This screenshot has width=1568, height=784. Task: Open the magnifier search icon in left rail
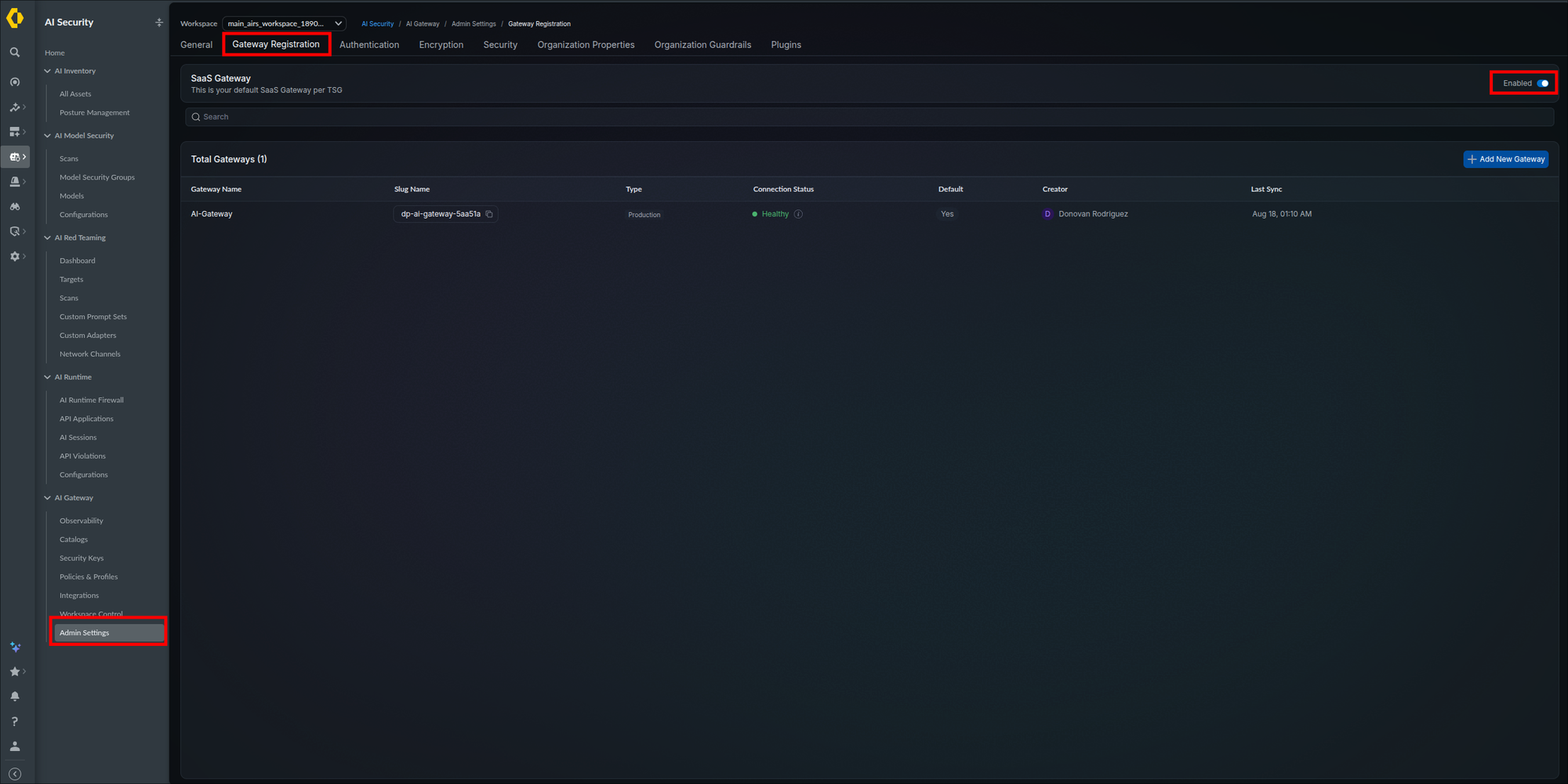15,53
